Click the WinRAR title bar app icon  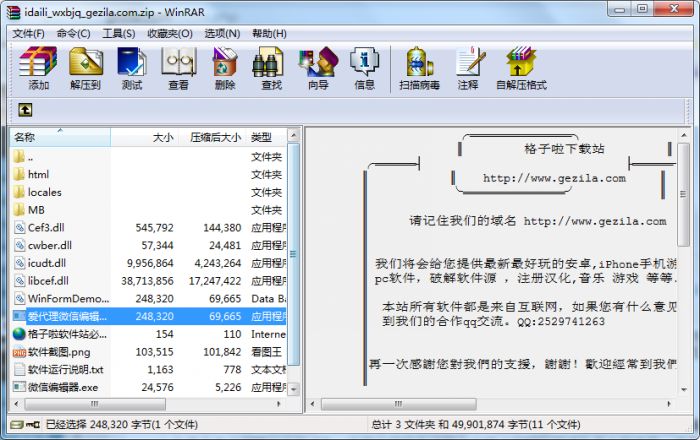click(13, 12)
